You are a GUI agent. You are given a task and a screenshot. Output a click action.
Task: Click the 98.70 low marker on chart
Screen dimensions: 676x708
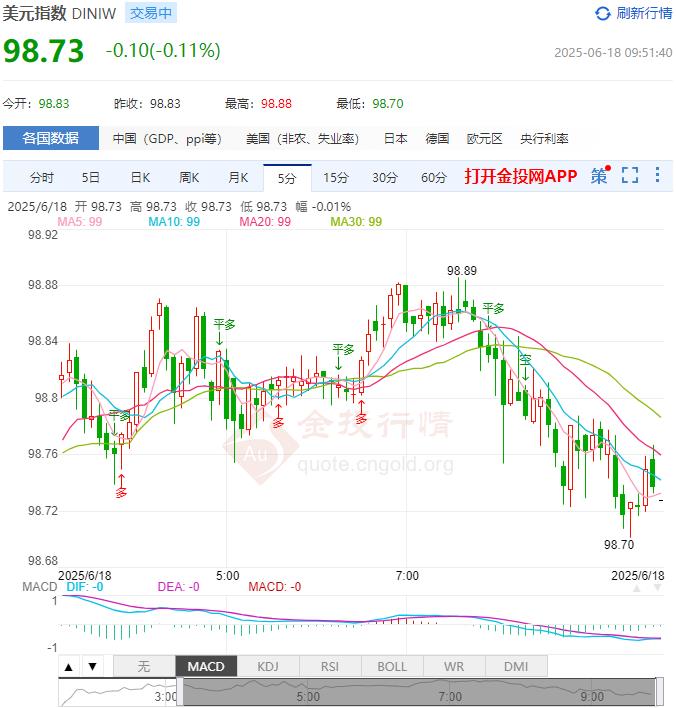[x=619, y=545]
